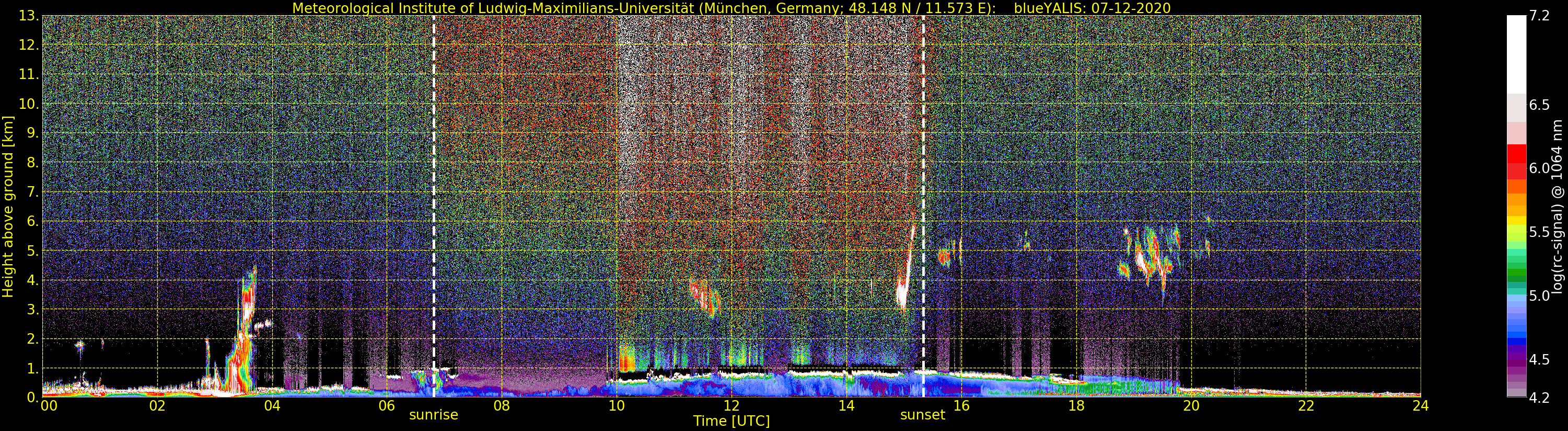This screenshot has height=431, width=1568.
Task: Click the '6.' height tick label
Action: click(32, 221)
